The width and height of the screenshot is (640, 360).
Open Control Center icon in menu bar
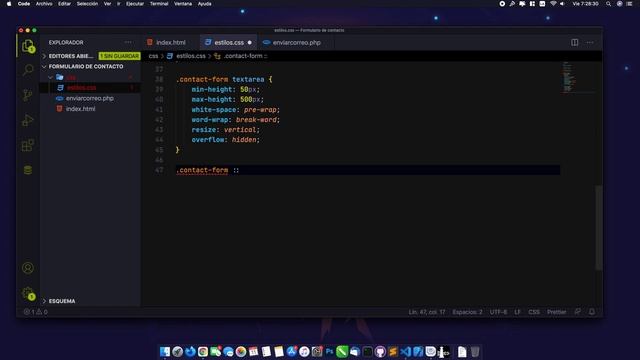[x=629, y=4]
